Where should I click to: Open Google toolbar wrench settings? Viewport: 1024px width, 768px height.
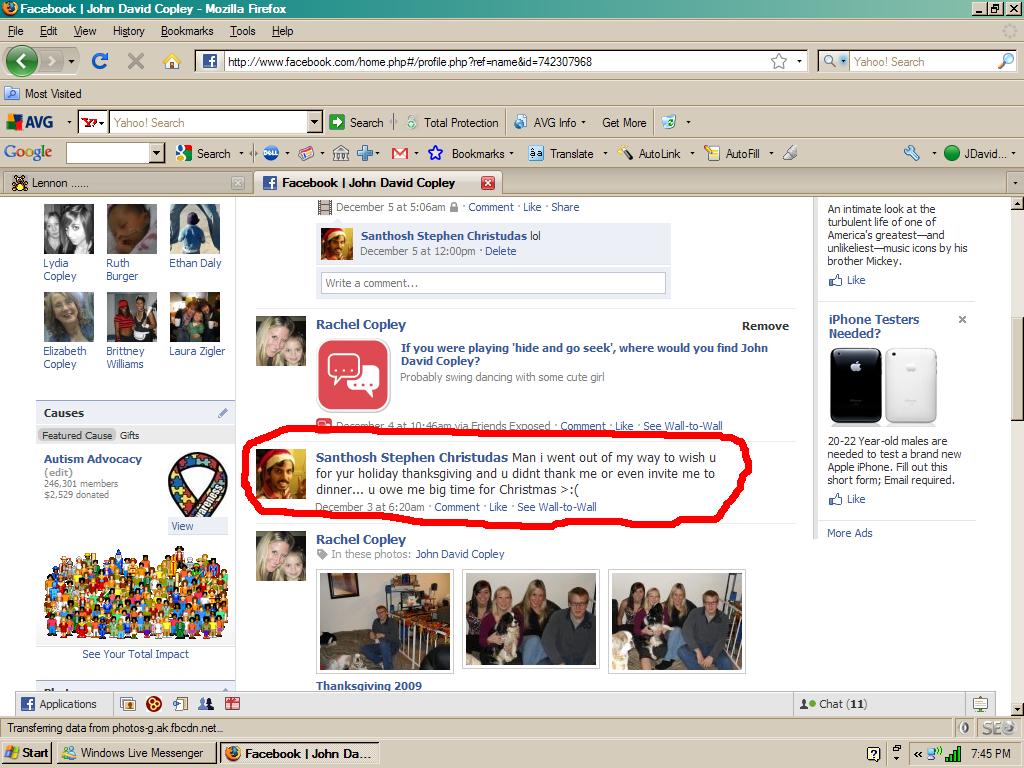(x=912, y=153)
